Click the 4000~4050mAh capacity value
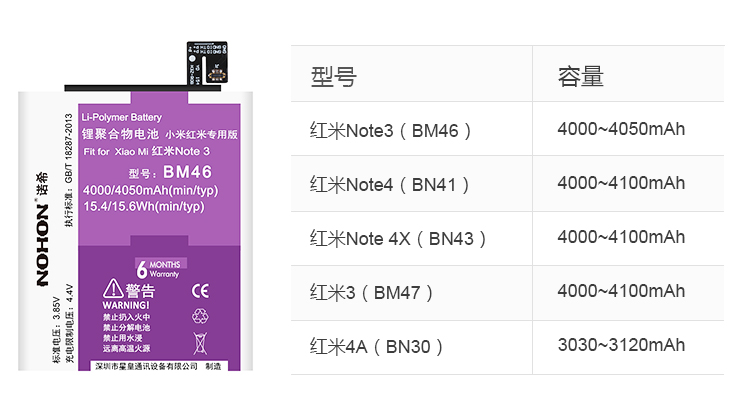750x416 pixels. [621, 130]
